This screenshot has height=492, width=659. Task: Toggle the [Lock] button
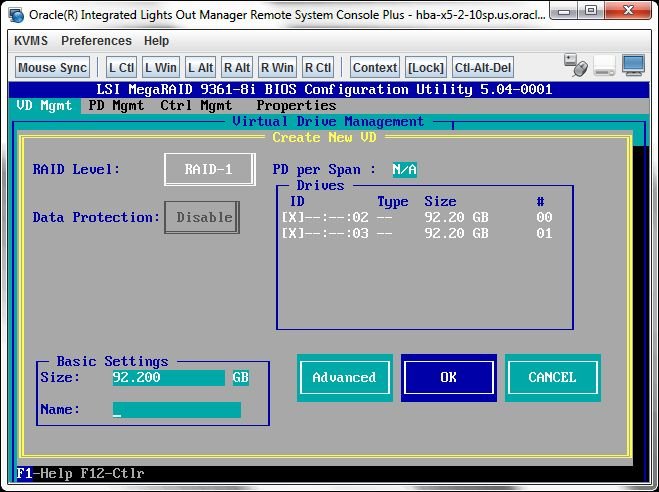coord(426,68)
